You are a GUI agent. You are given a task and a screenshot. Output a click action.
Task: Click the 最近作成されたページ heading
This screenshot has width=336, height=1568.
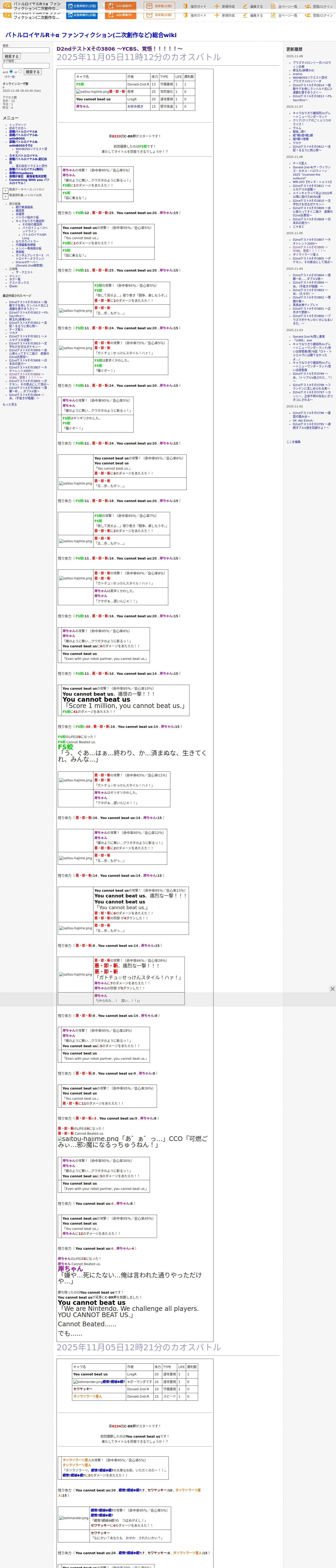pos(17,296)
